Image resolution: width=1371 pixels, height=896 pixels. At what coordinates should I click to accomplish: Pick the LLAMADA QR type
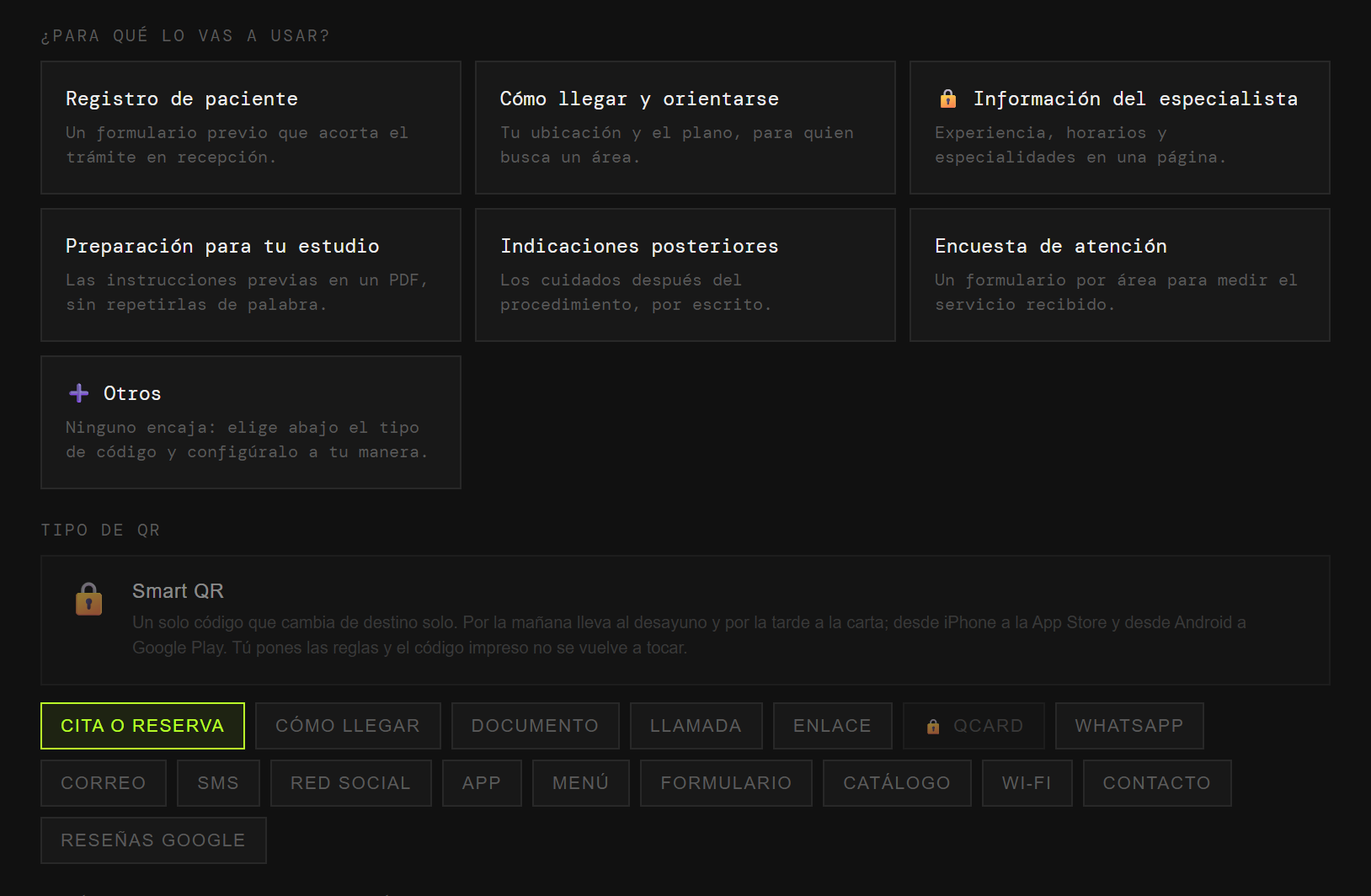pyautogui.click(x=696, y=726)
